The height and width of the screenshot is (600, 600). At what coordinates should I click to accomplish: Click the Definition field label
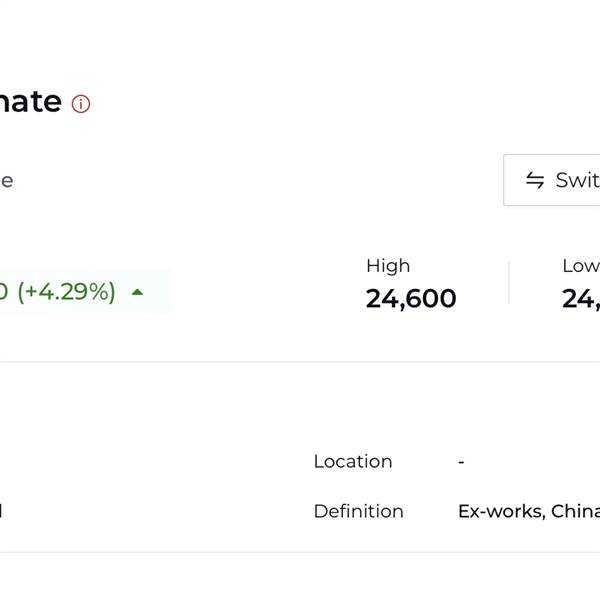coord(358,511)
